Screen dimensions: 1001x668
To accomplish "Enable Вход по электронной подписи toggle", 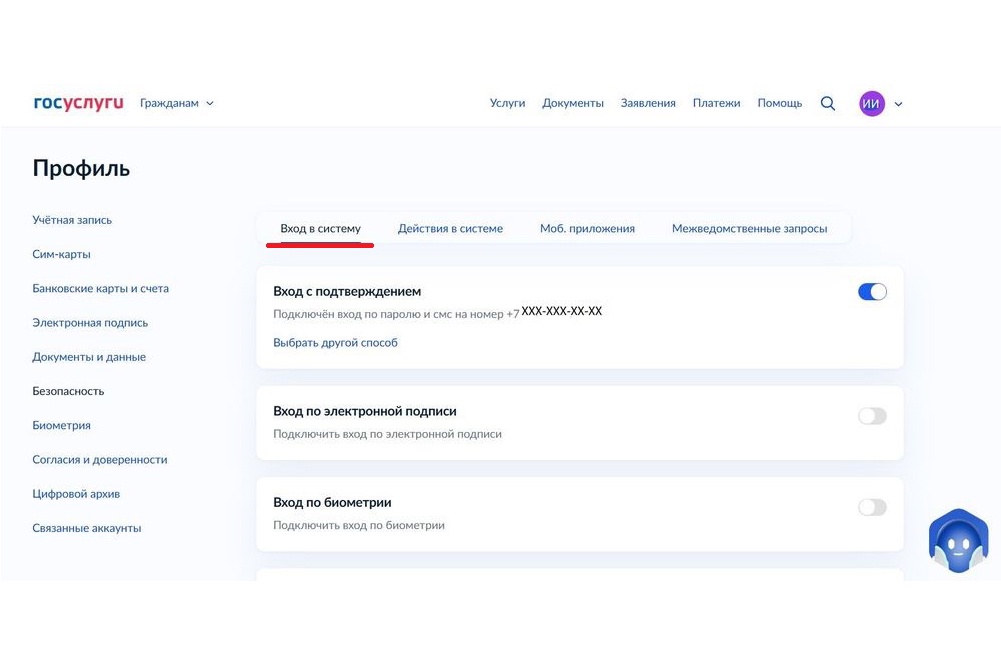I will (x=872, y=416).
